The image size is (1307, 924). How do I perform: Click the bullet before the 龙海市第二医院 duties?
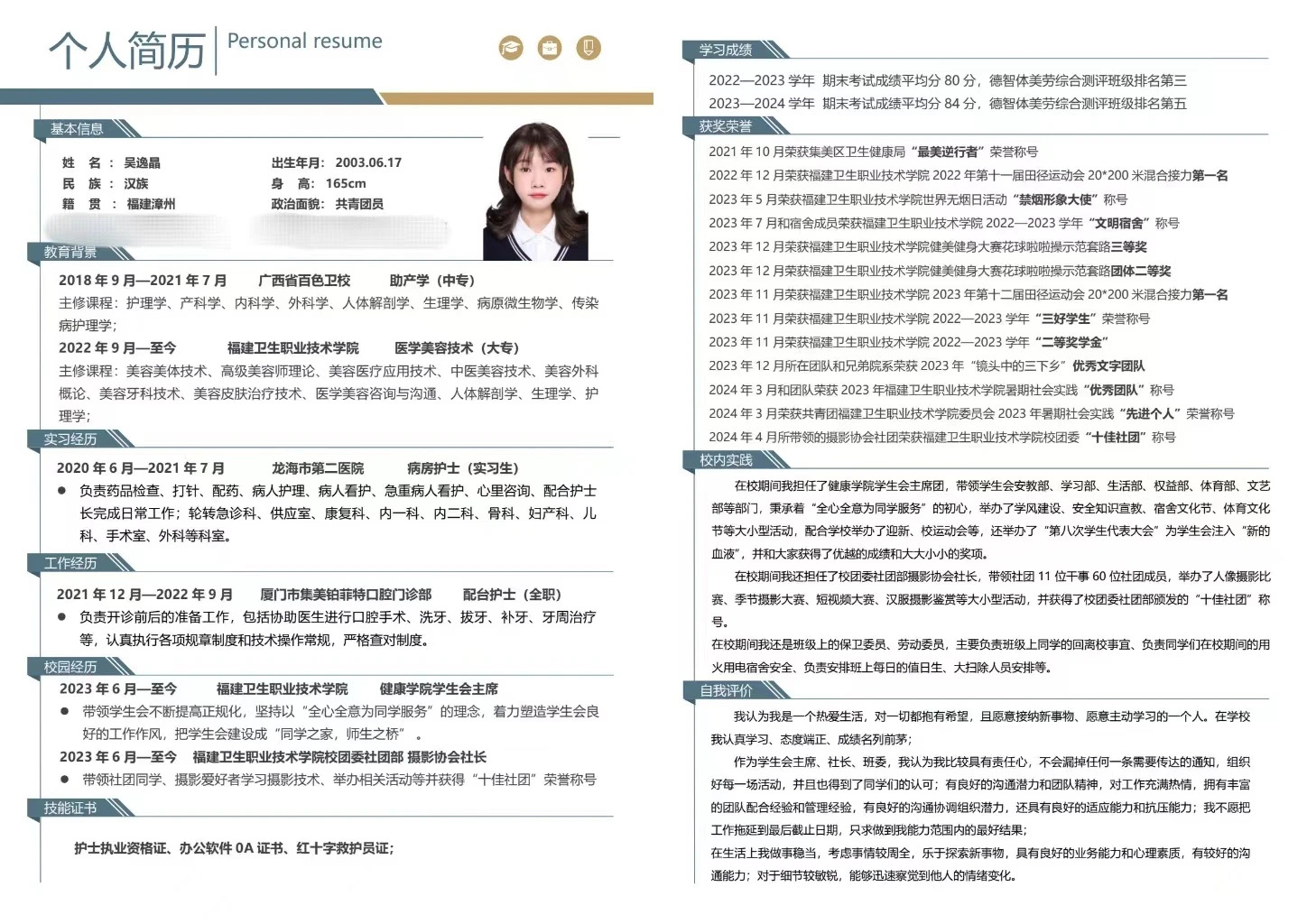pos(62,491)
